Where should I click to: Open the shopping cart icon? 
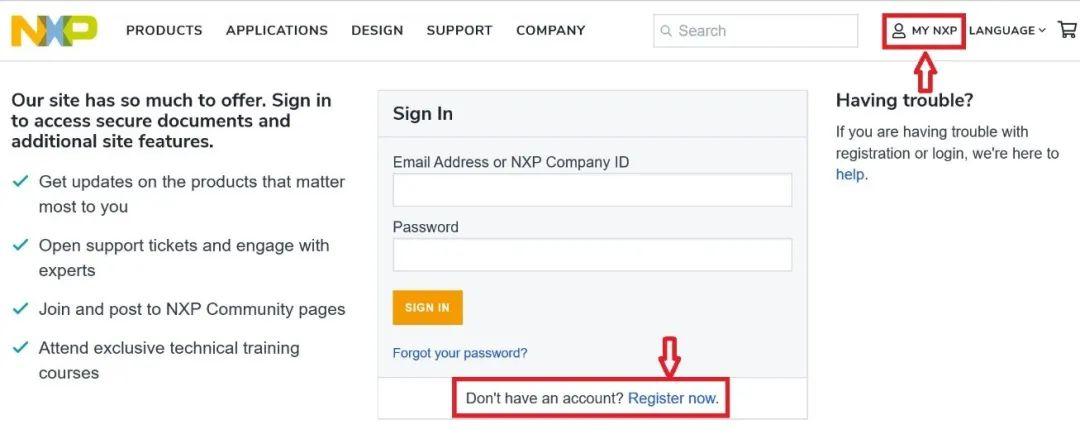[x=1067, y=30]
